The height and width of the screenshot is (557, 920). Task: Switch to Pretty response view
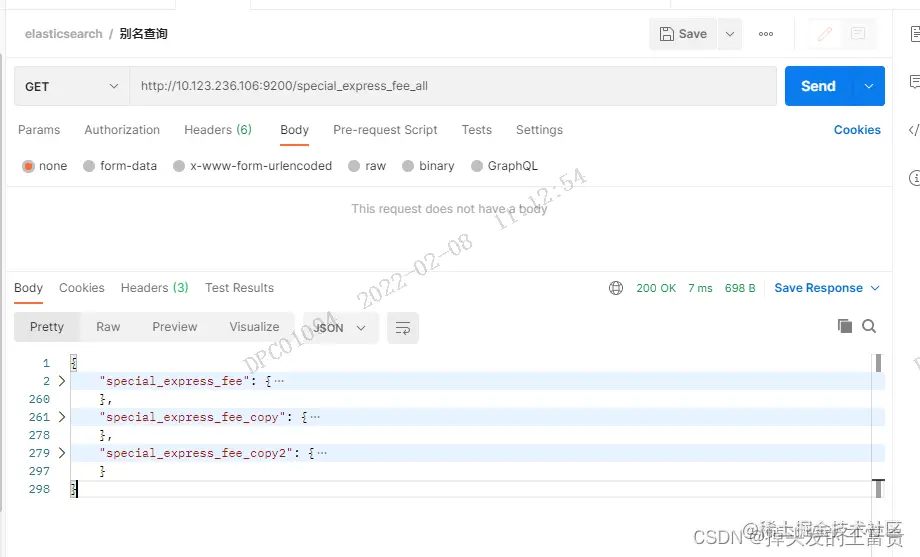coord(47,327)
